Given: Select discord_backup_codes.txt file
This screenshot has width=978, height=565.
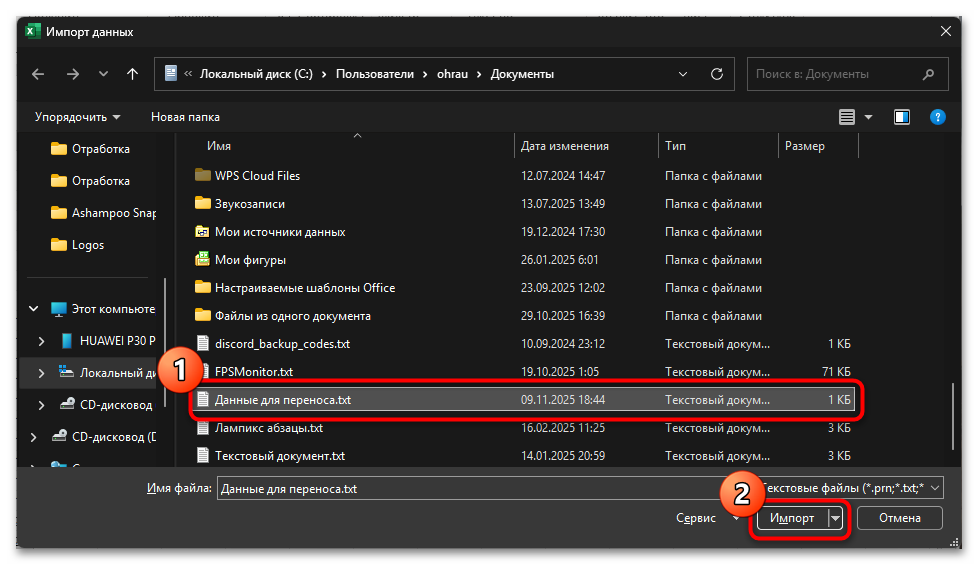Looking at the screenshot, I should [x=282, y=344].
